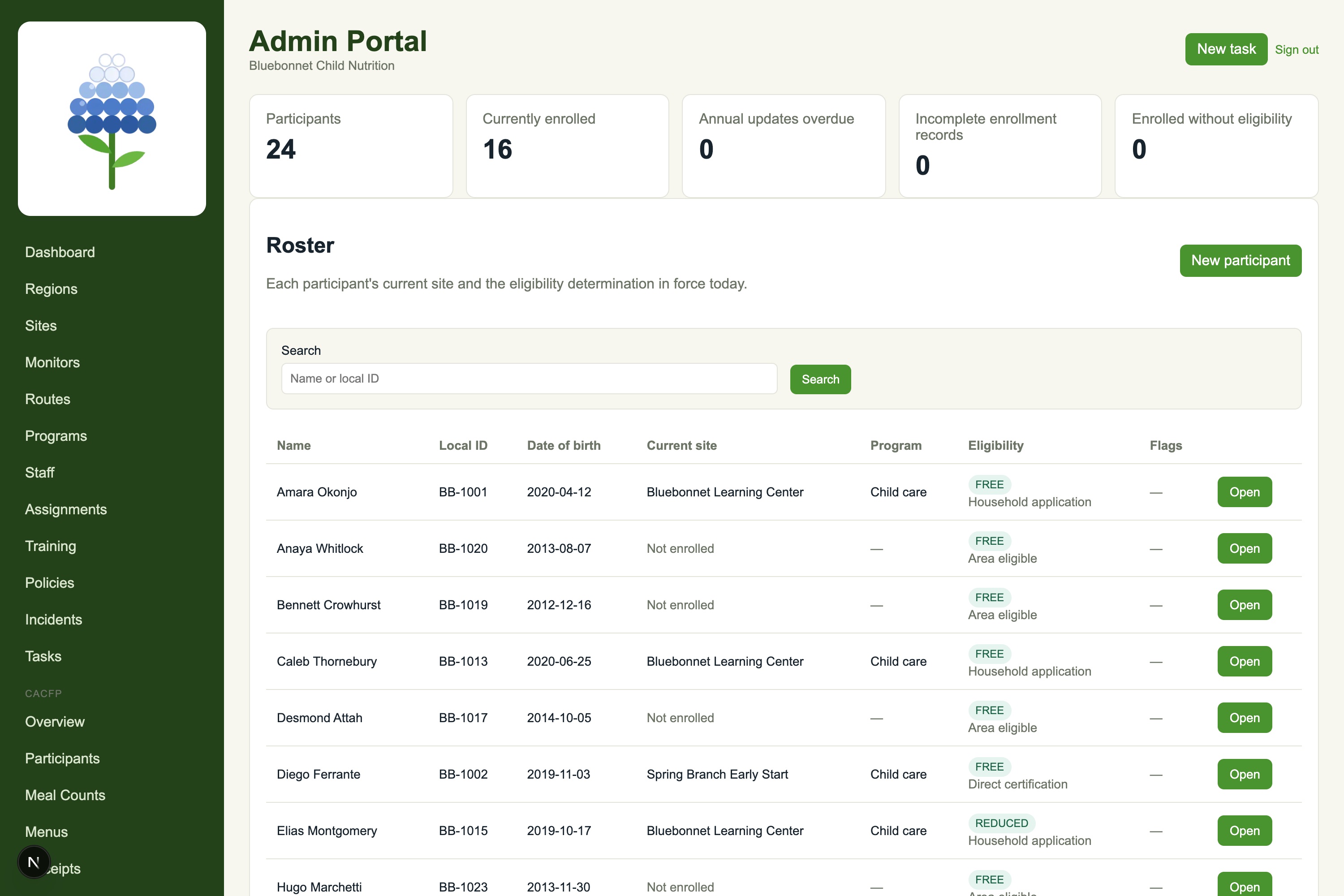1344x896 pixels.
Task: Click the Program column header
Action: [896, 446]
